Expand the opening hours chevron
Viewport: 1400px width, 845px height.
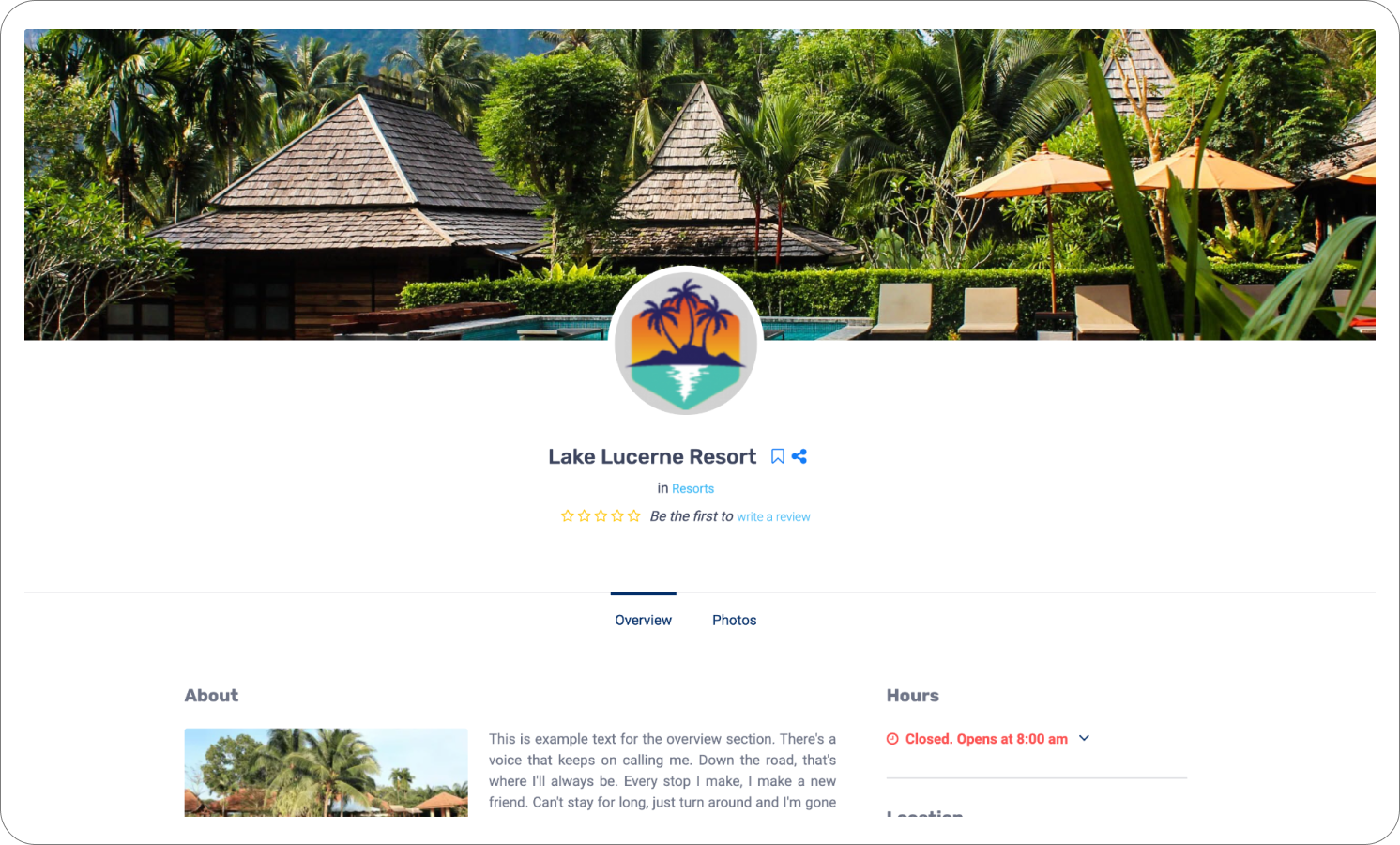(1085, 738)
